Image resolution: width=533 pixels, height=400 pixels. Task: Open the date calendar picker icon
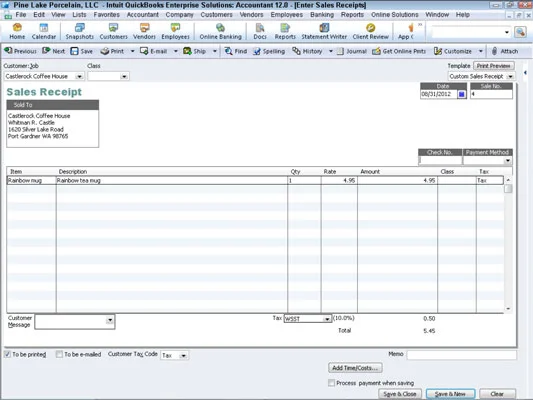pyautogui.click(x=462, y=94)
